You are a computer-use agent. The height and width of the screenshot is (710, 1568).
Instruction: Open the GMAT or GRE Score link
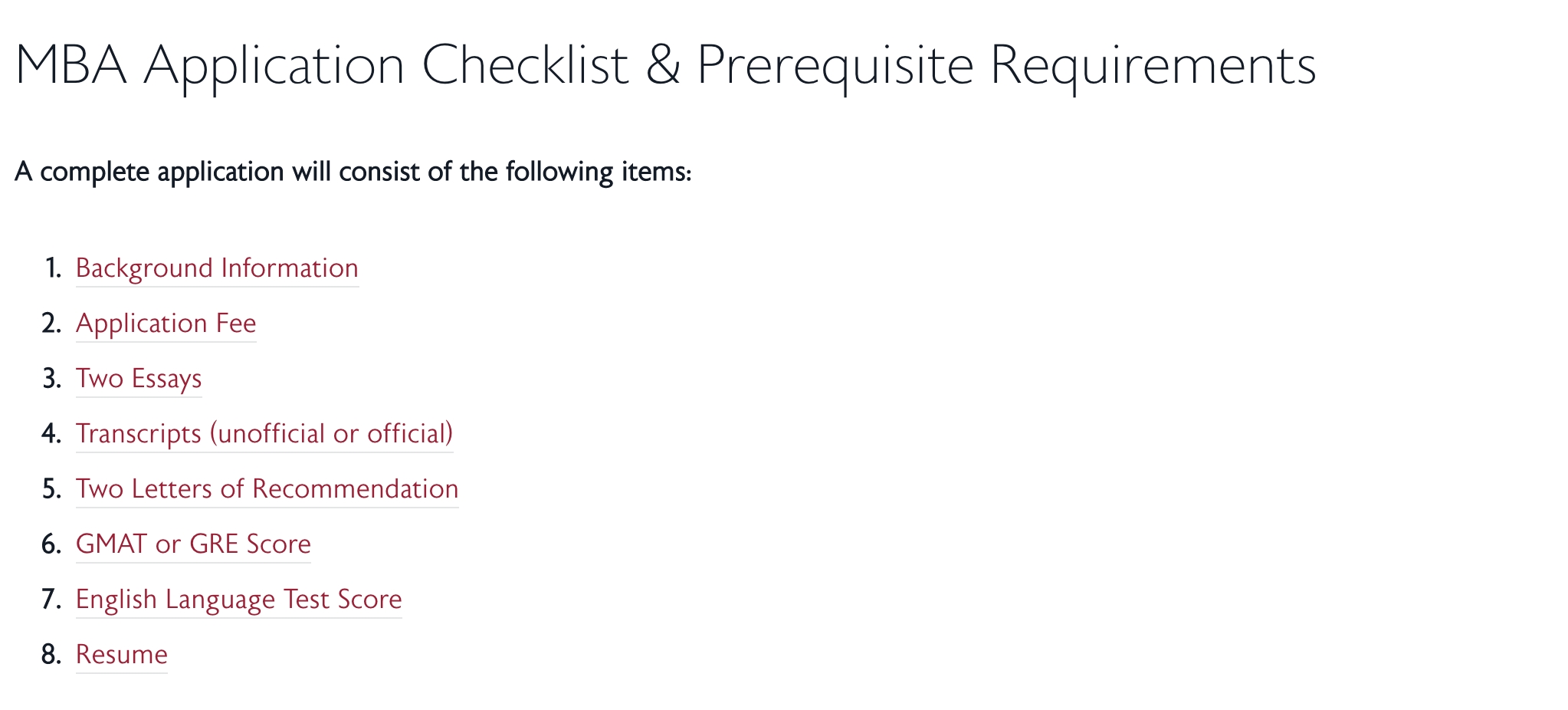pos(193,544)
